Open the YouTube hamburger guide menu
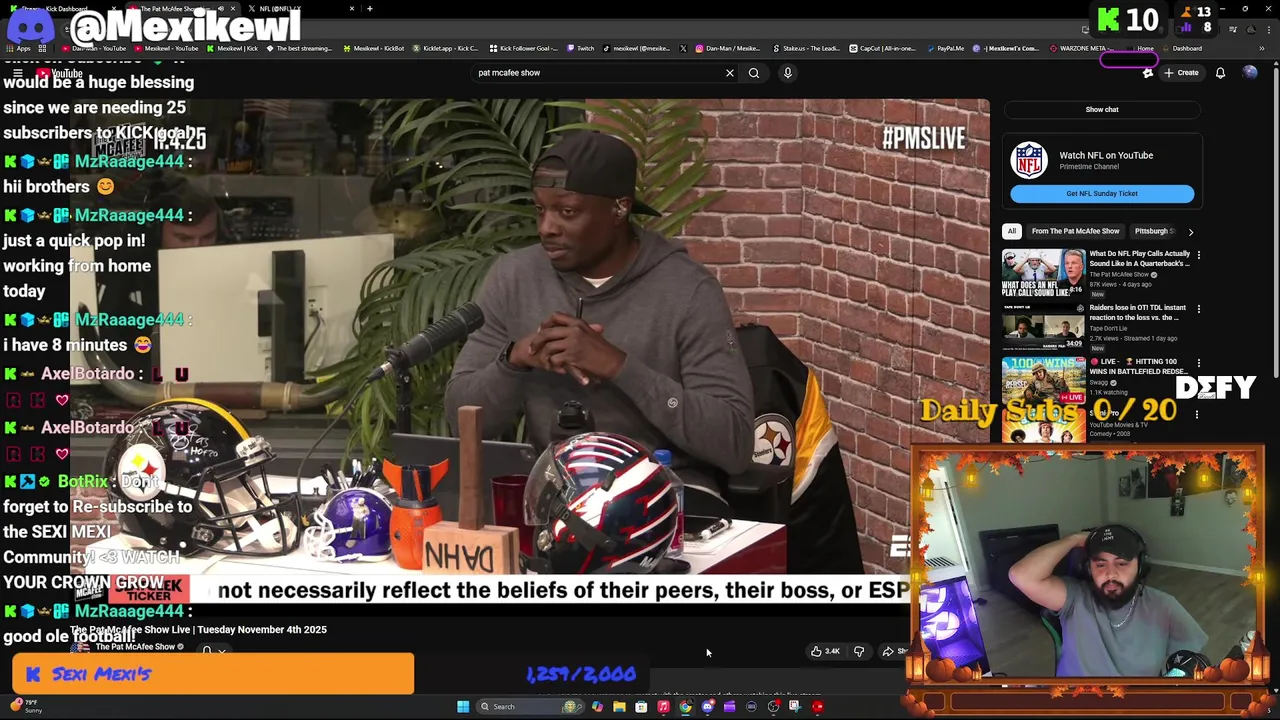This screenshot has width=1280, height=720. pyautogui.click(x=18, y=73)
